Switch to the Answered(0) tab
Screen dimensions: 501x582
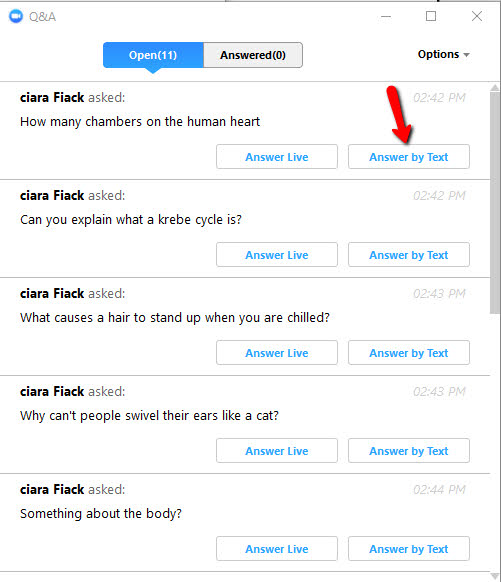click(x=253, y=55)
